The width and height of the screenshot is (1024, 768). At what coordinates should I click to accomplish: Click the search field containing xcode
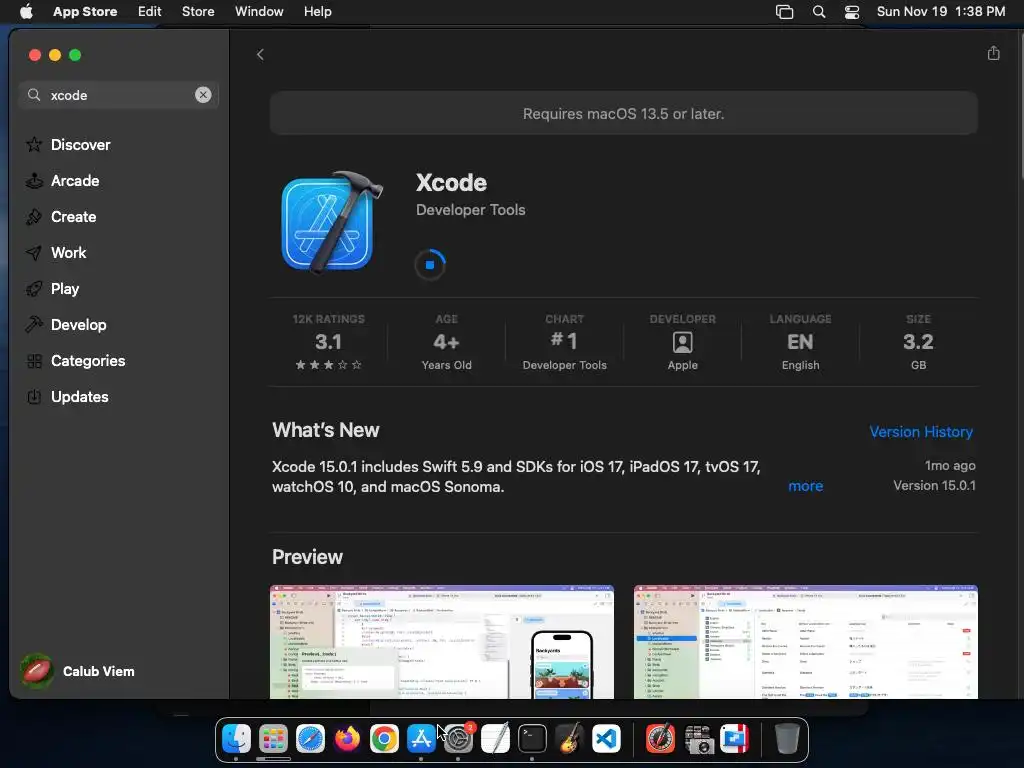pyautogui.click(x=118, y=95)
